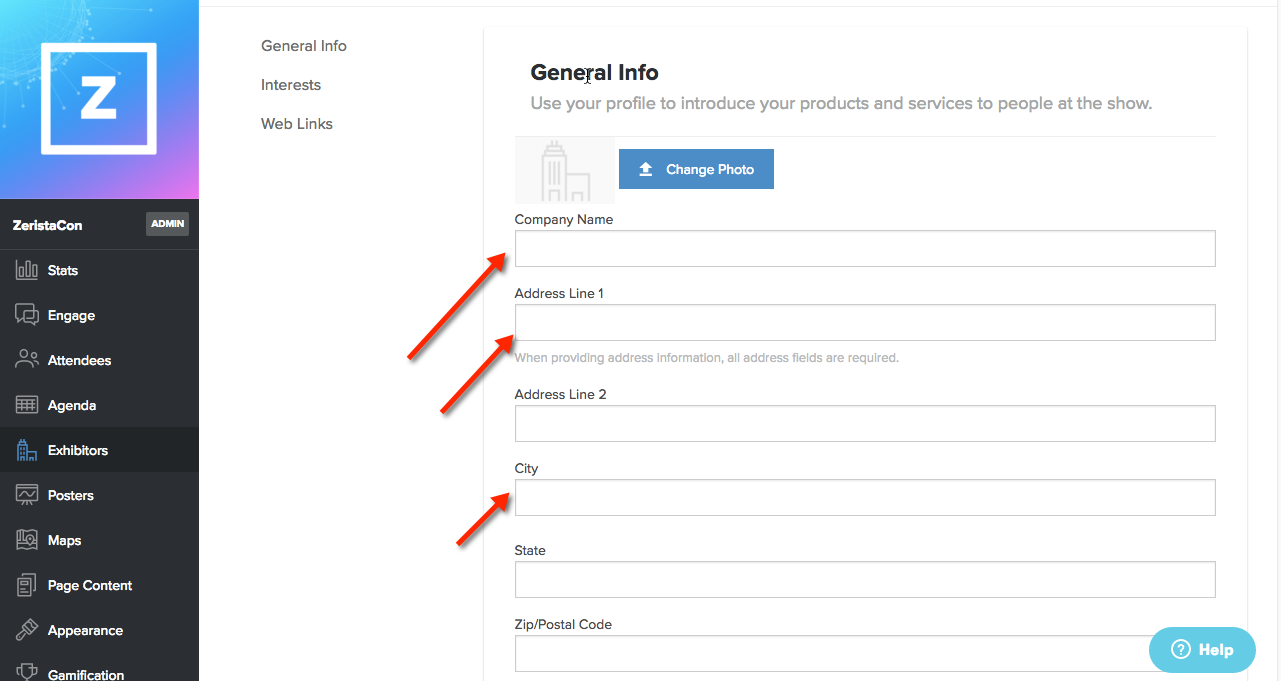The width and height of the screenshot is (1281, 681).
Task: Jump to General Info section link
Action: pos(304,46)
